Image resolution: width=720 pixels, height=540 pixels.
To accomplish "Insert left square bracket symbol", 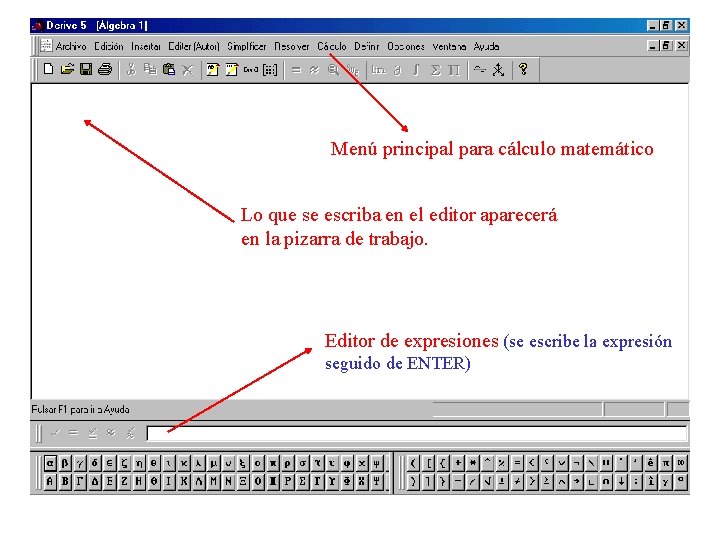I will pos(428,463).
